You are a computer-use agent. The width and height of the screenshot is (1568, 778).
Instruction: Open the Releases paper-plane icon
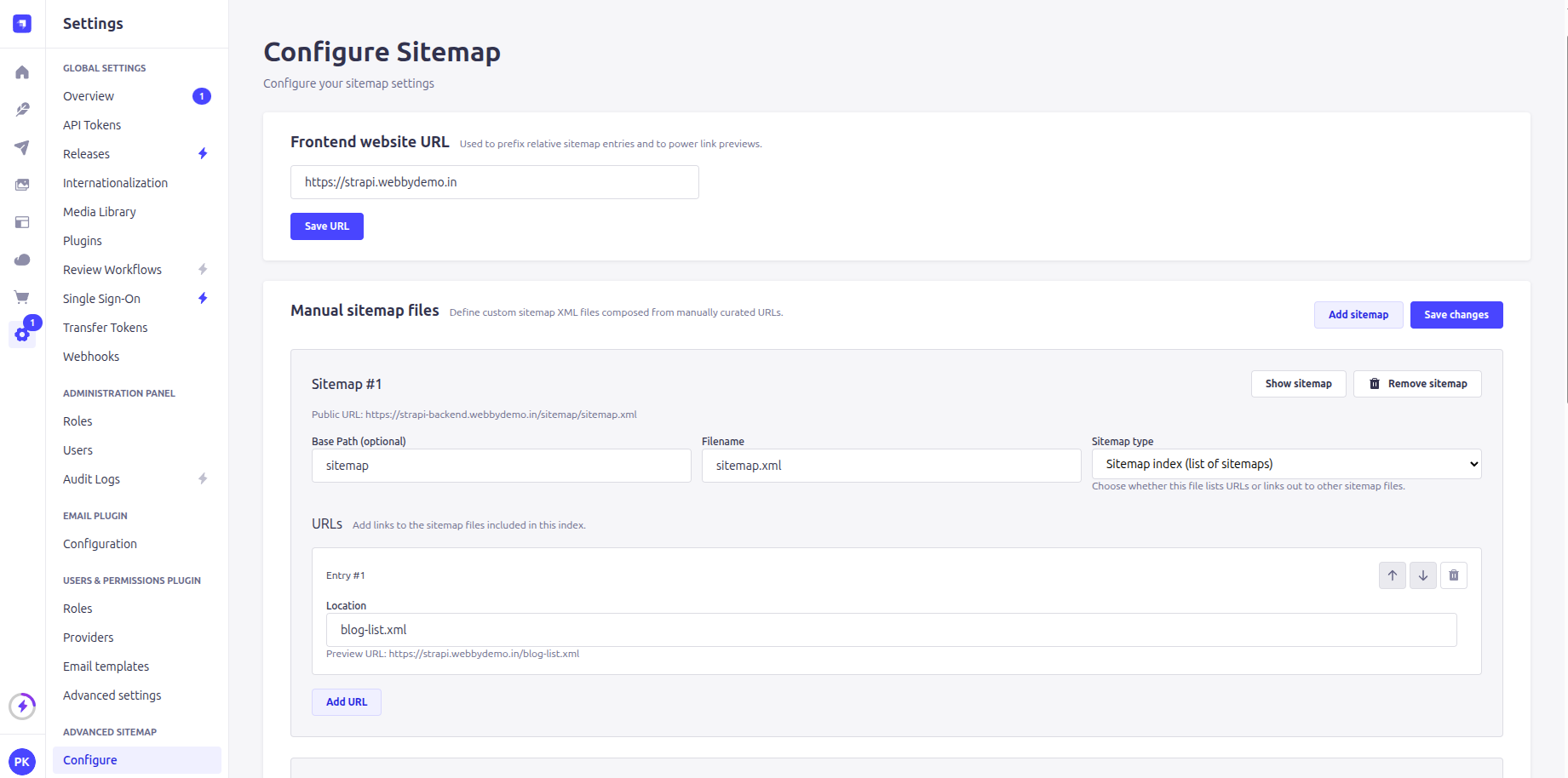click(22, 148)
